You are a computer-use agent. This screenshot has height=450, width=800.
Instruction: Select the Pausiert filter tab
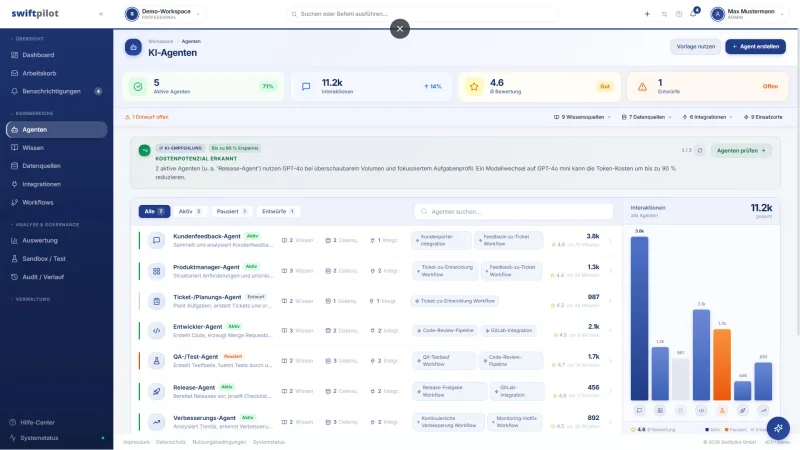tap(232, 211)
